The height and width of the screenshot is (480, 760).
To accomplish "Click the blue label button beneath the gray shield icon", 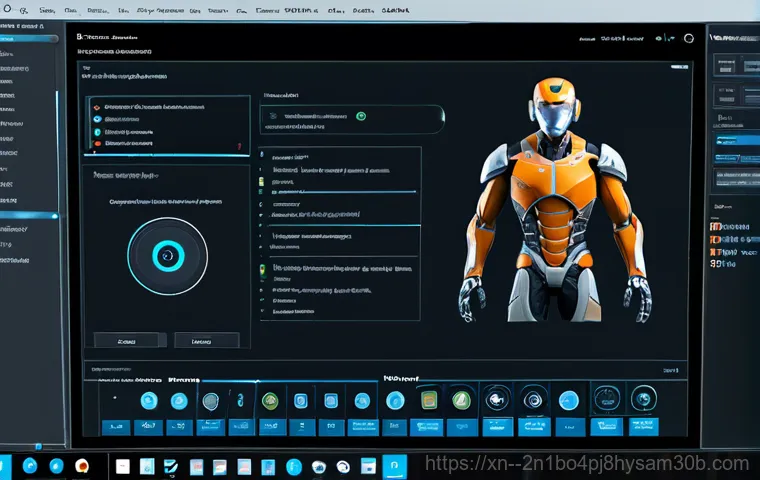I will [x=210, y=427].
